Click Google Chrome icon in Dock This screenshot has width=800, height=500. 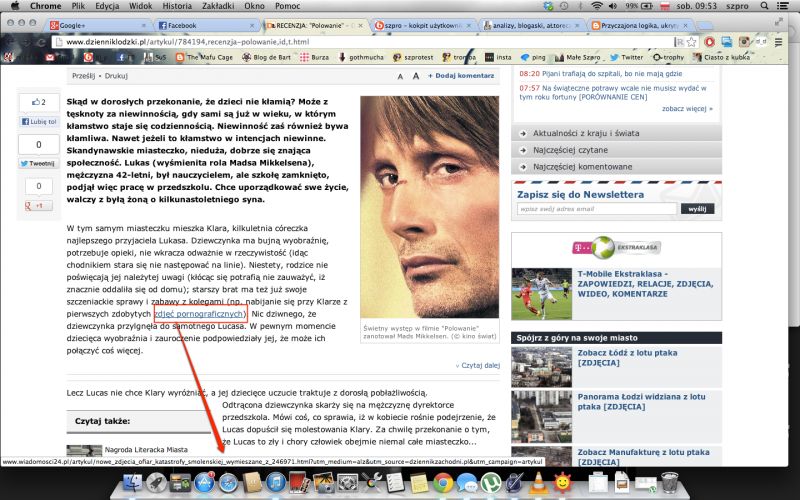pos(443,483)
